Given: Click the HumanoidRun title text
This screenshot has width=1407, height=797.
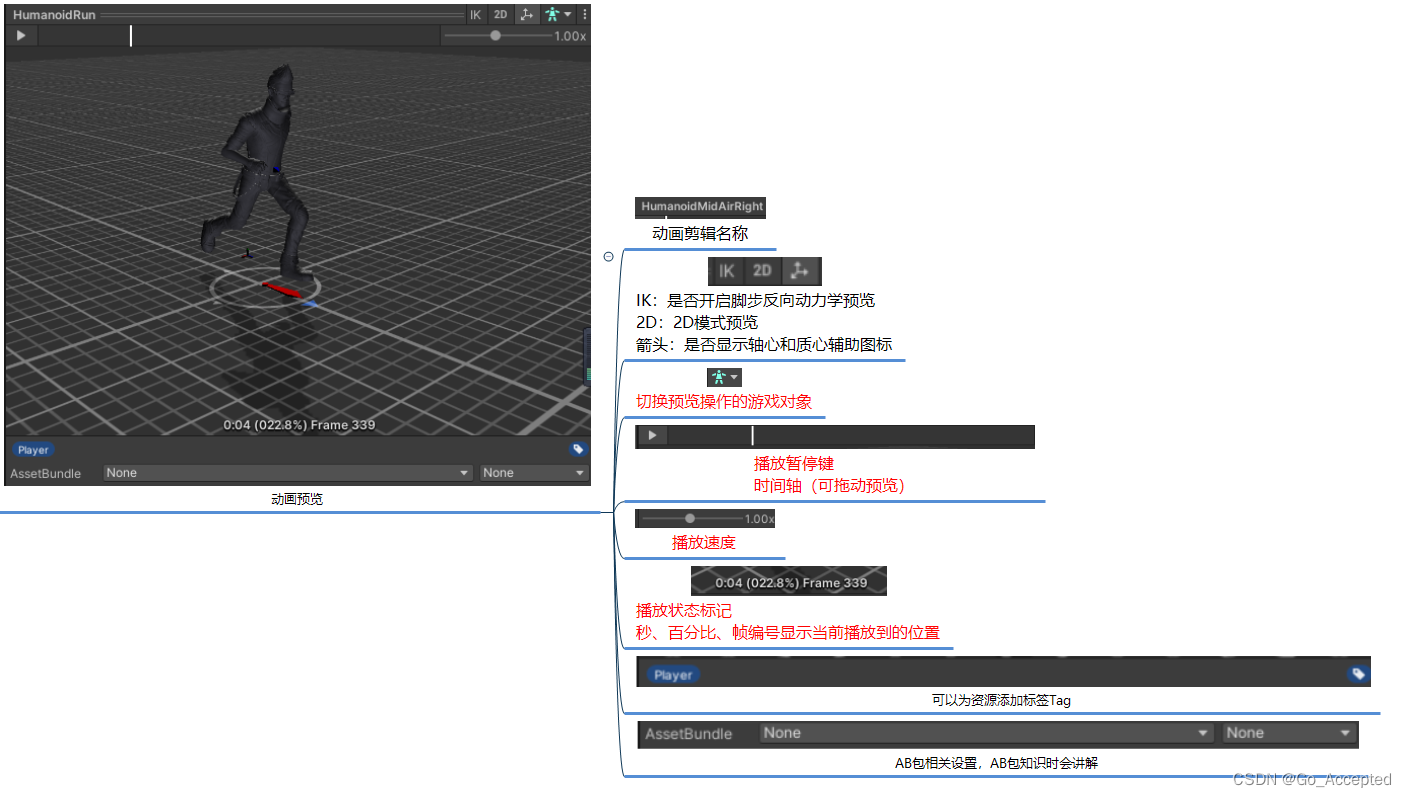Looking at the screenshot, I should 54,15.
